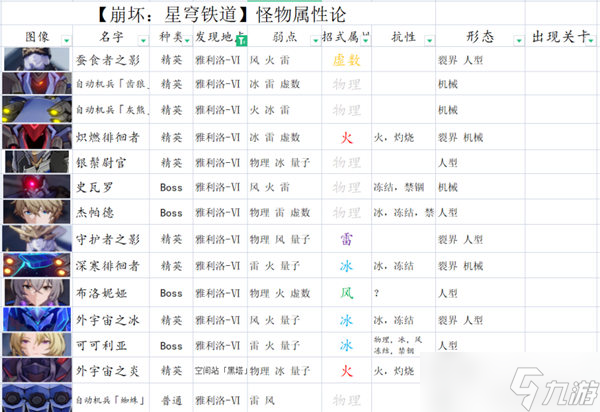This screenshot has width=600, height=412.
Task: Click 物理 雷 虚数 weakness for 杰帕德
Action: (x=280, y=212)
